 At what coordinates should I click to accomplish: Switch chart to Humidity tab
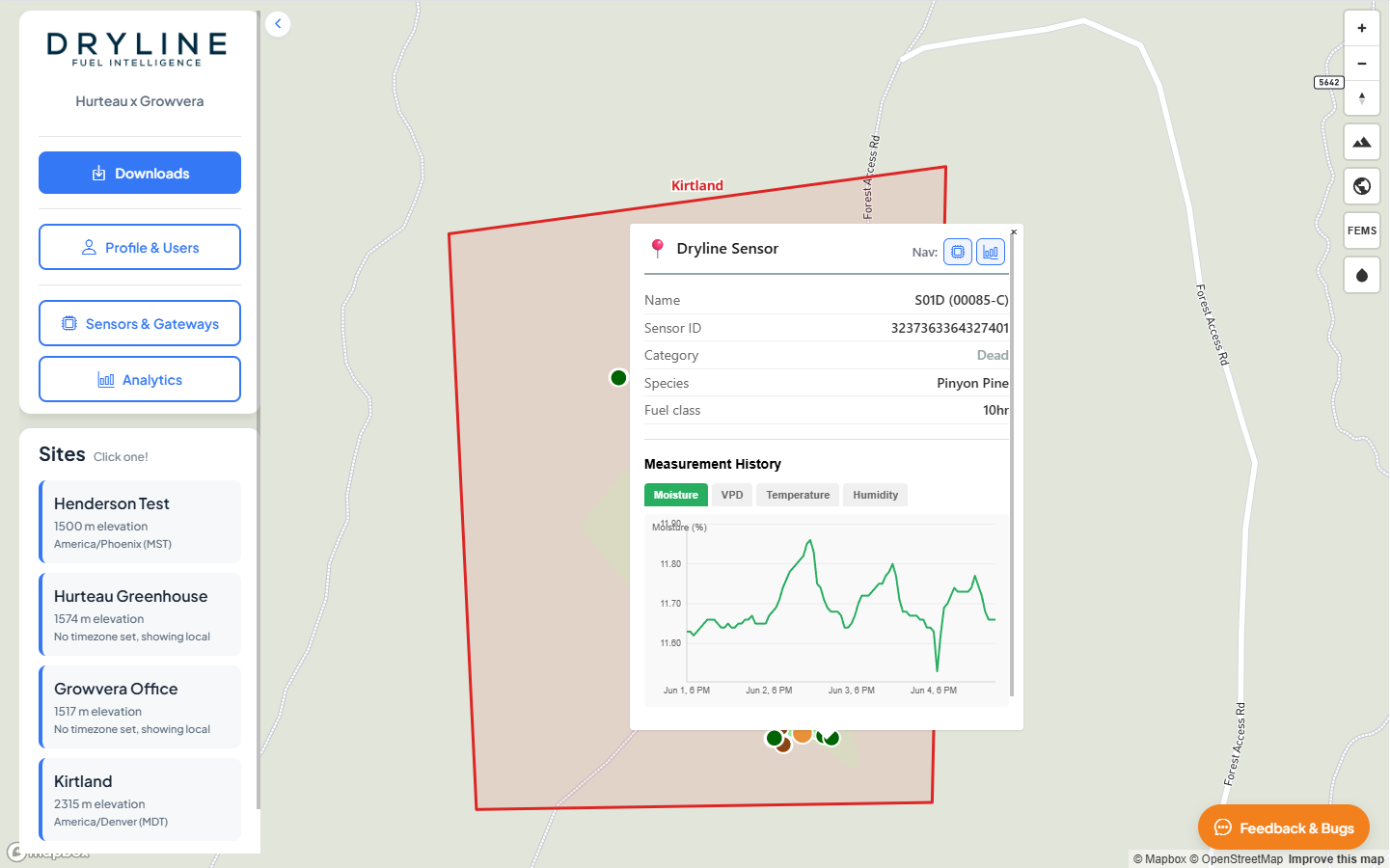[876, 495]
